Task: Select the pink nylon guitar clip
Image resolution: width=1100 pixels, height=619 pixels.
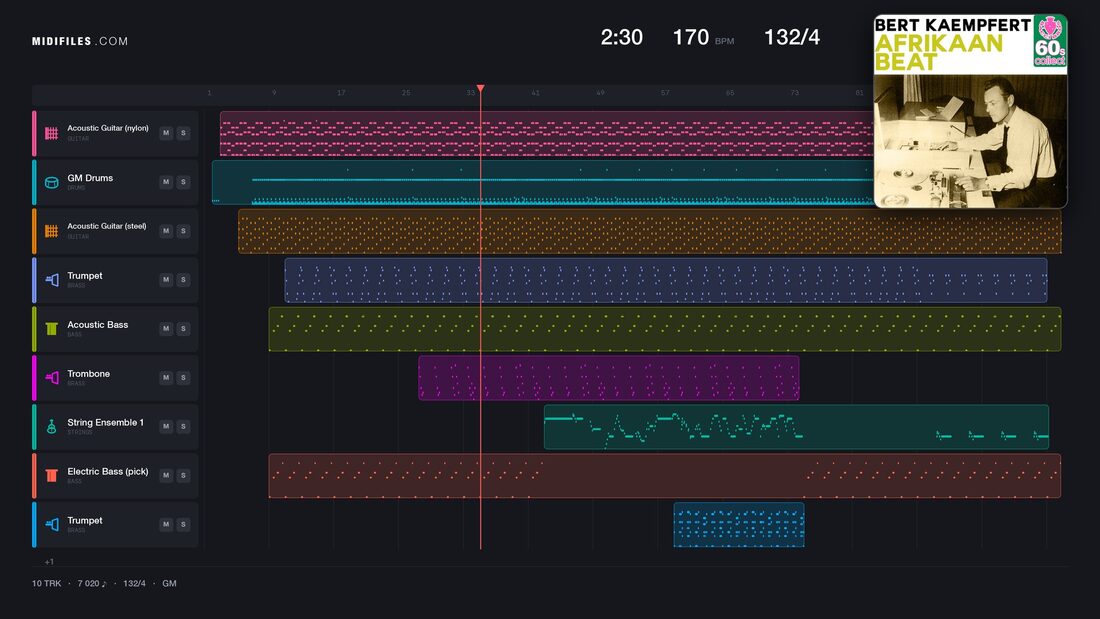Action: tap(546, 133)
